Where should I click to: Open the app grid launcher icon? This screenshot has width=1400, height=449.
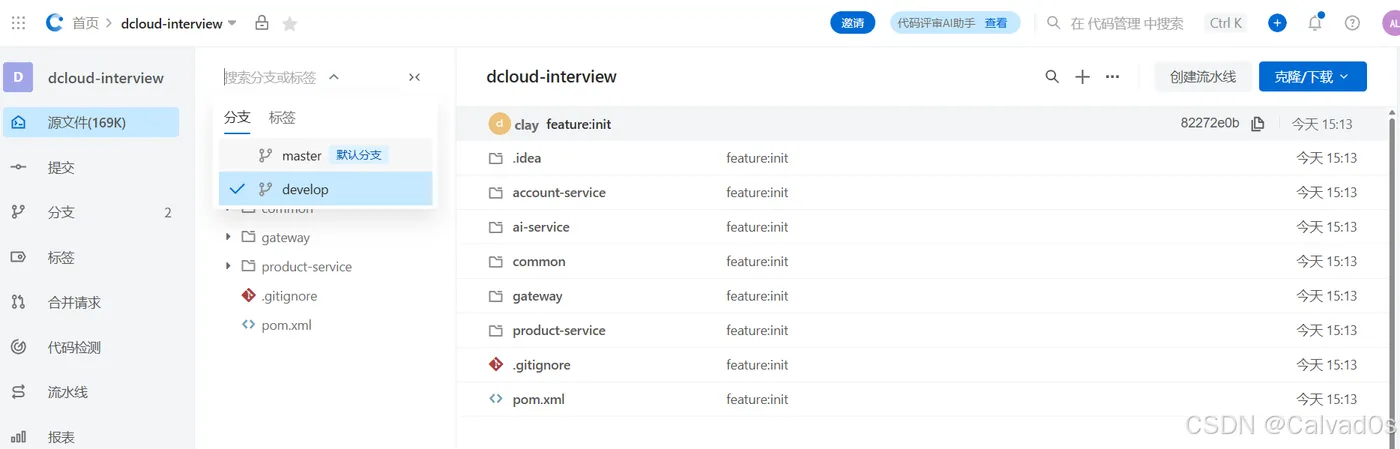[18, 23]
